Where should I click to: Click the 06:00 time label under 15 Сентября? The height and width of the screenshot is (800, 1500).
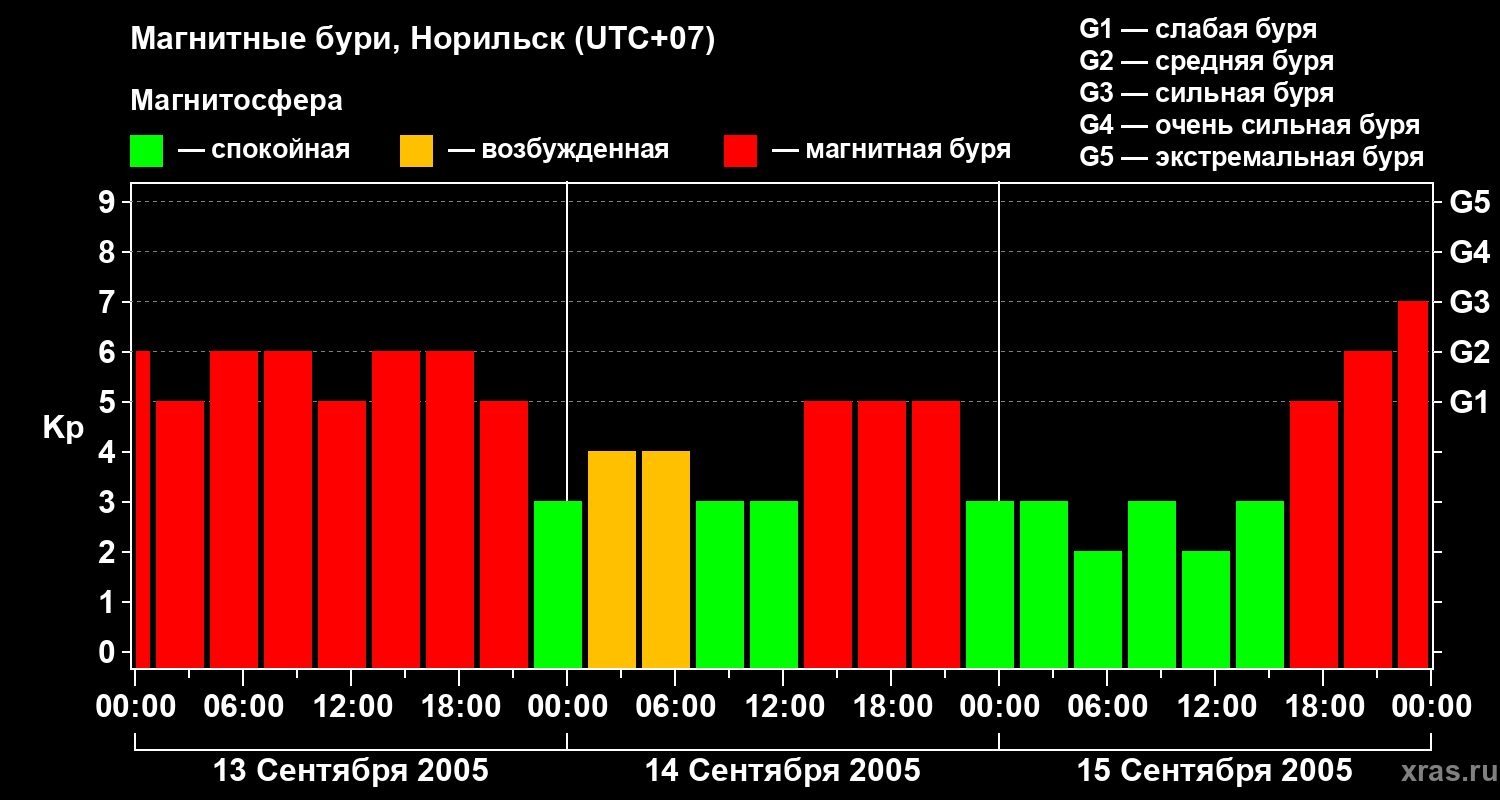click(x=1107, y=706)
